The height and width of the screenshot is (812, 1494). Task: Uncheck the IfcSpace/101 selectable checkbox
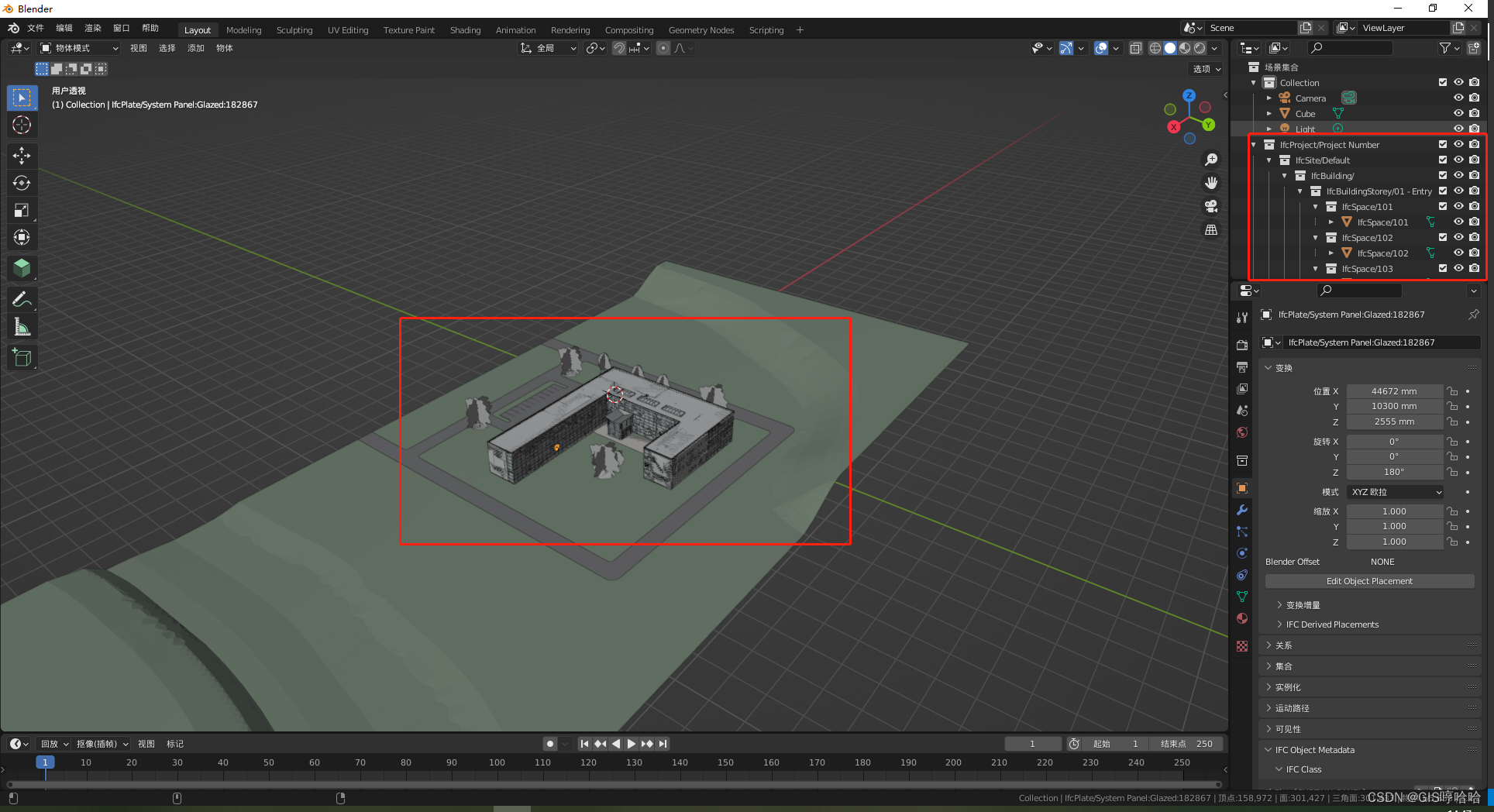[1442, 206]
